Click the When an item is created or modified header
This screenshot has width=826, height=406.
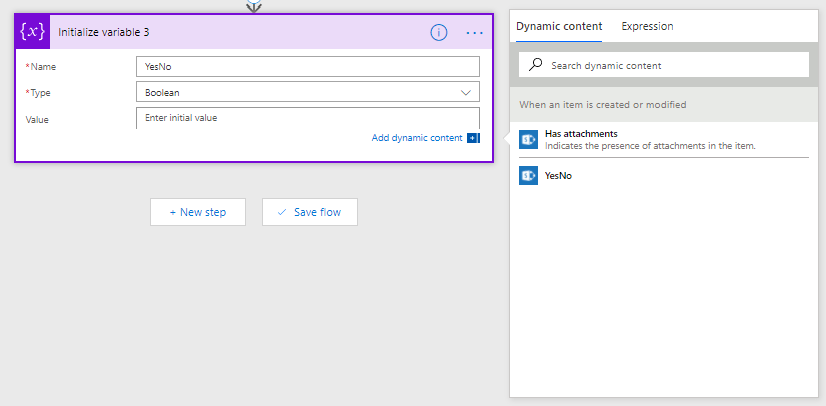pos(603,104)
